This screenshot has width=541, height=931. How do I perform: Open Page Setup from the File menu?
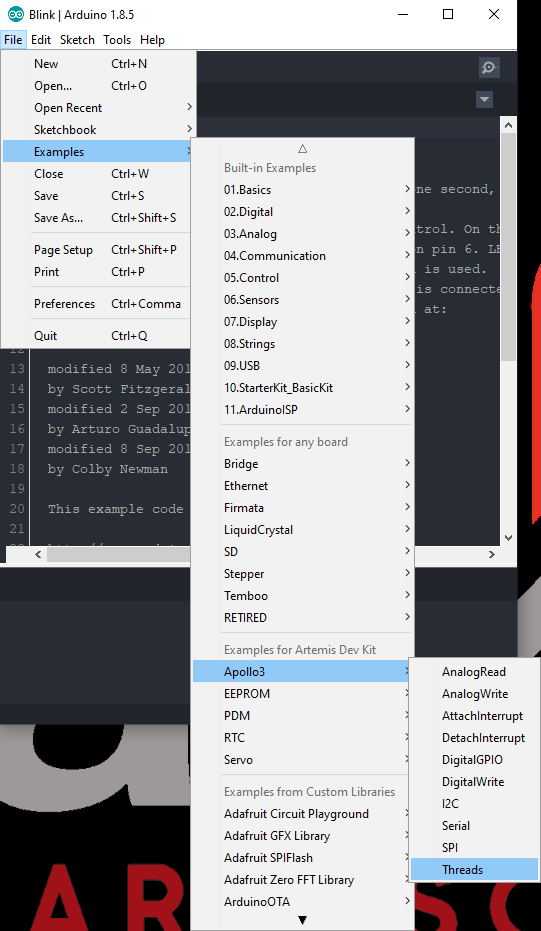(x=98, y=250)
